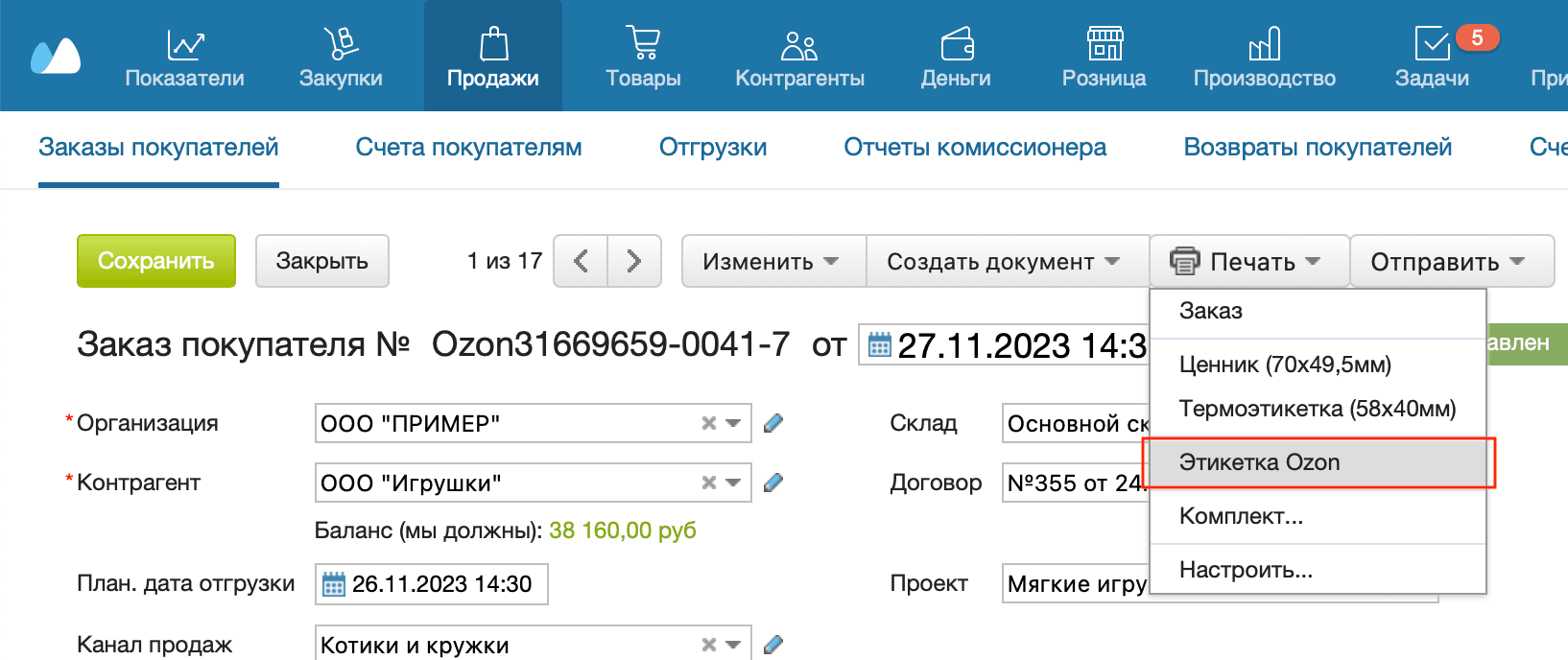The image size is (1568, 660).
Task: Open calendar for order date
Action: (x=879, y=344)
